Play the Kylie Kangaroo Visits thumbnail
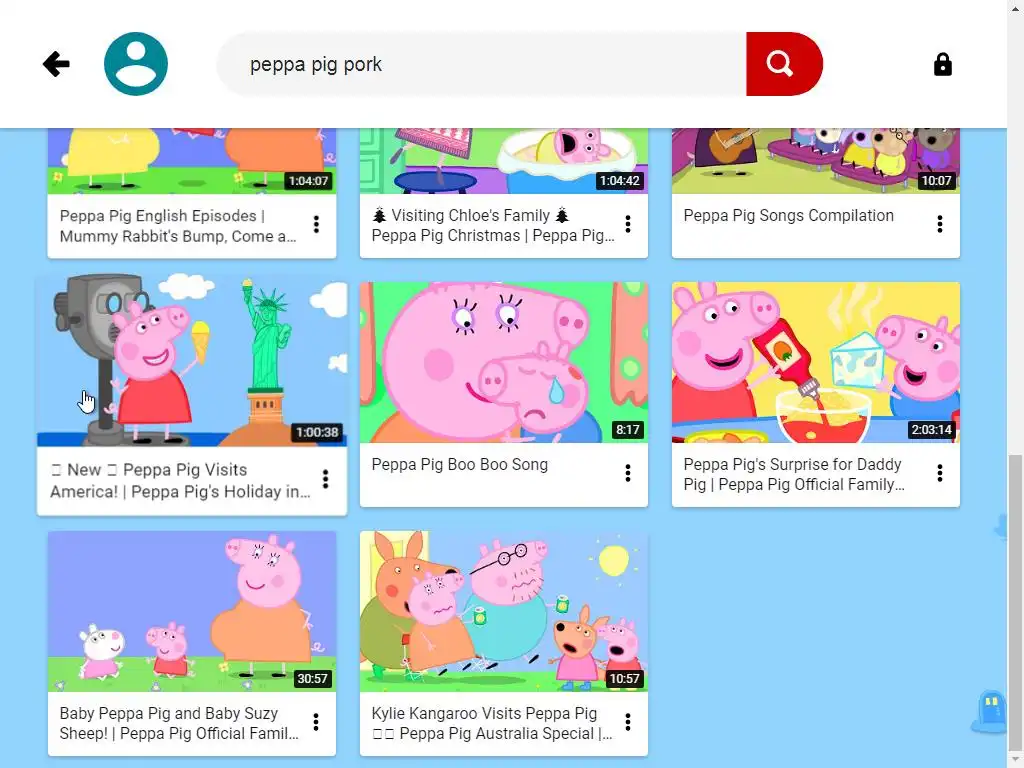The width and height of the screenshot is (1024, 768). point(504,611)
